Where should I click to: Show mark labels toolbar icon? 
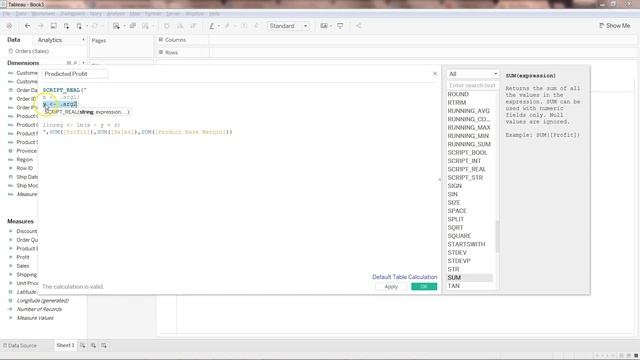coord(244,26)
